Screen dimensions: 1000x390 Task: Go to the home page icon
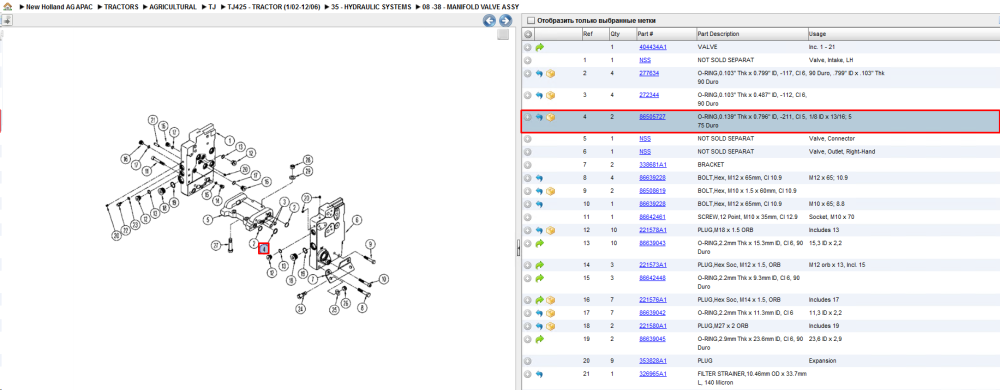7,6
